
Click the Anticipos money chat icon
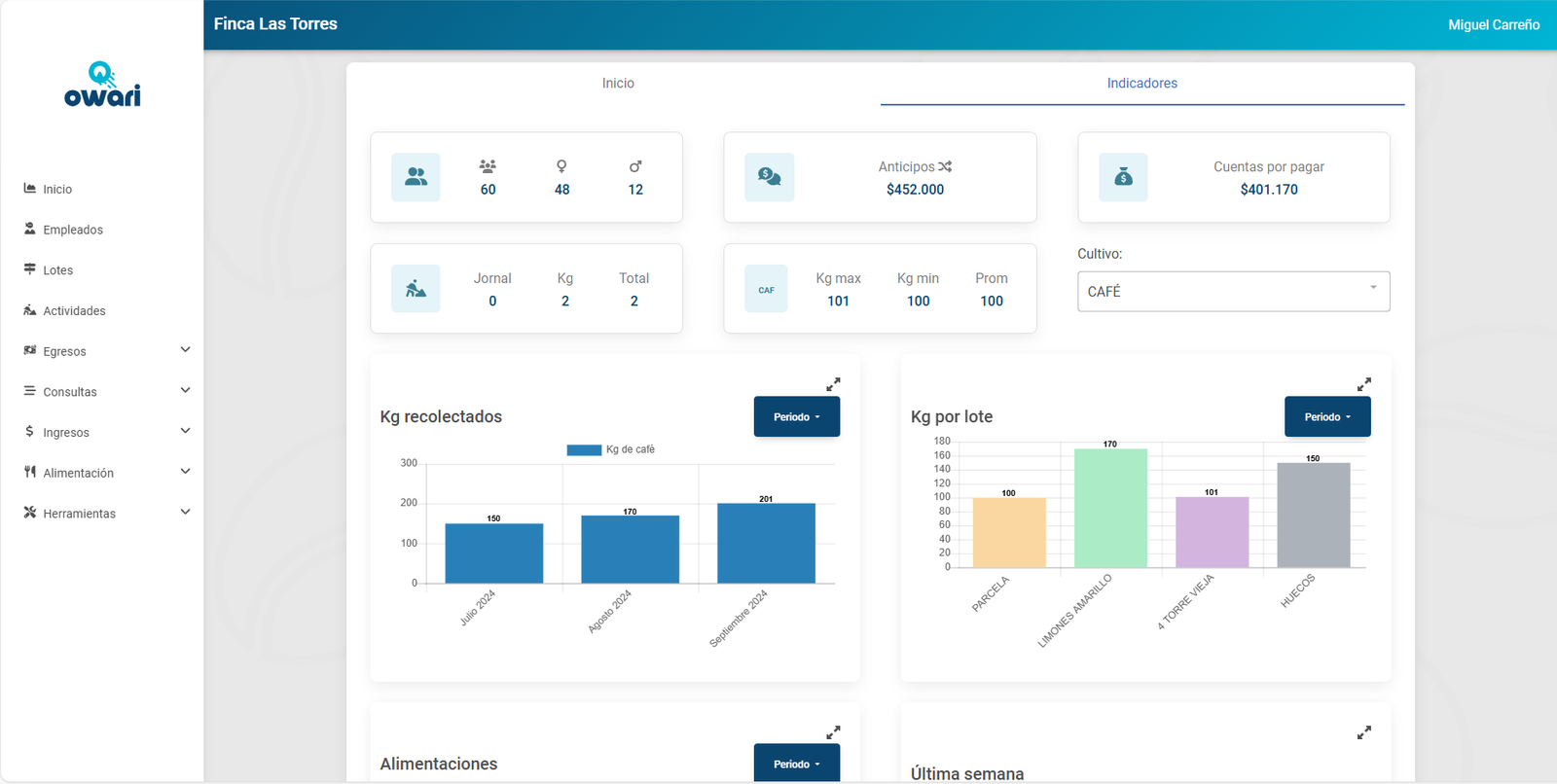(x=769, y=177)
